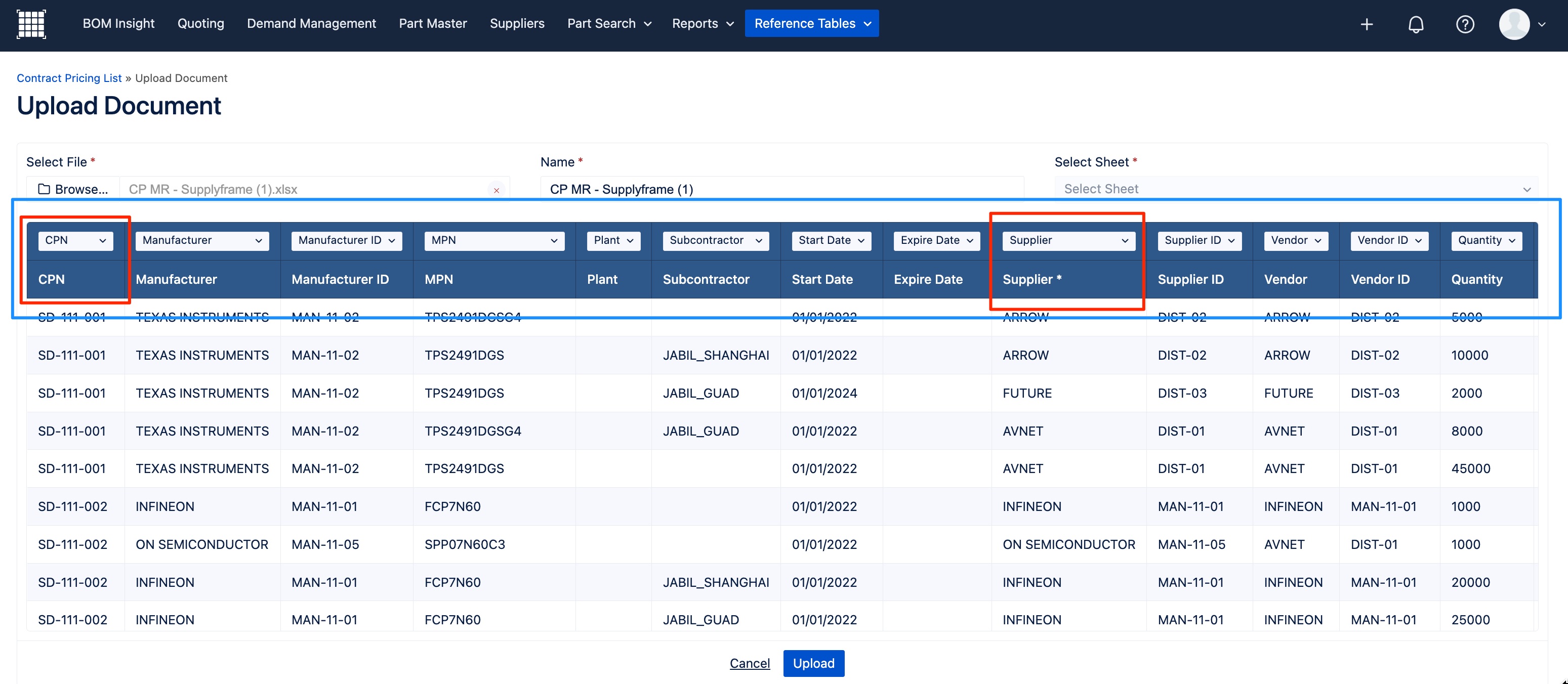Image resolution: width=1568 pixels, height=684 pixels.
Task: Click the blue Upload button
Action: pos(813,663)
